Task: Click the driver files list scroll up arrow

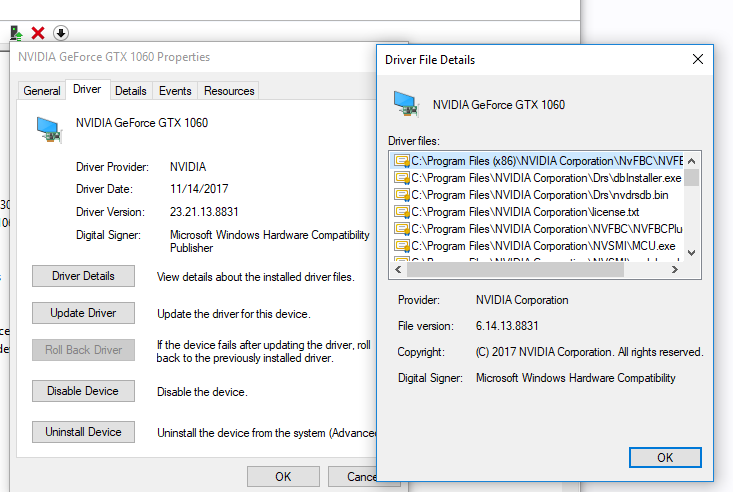Action: tap(692, 161)
